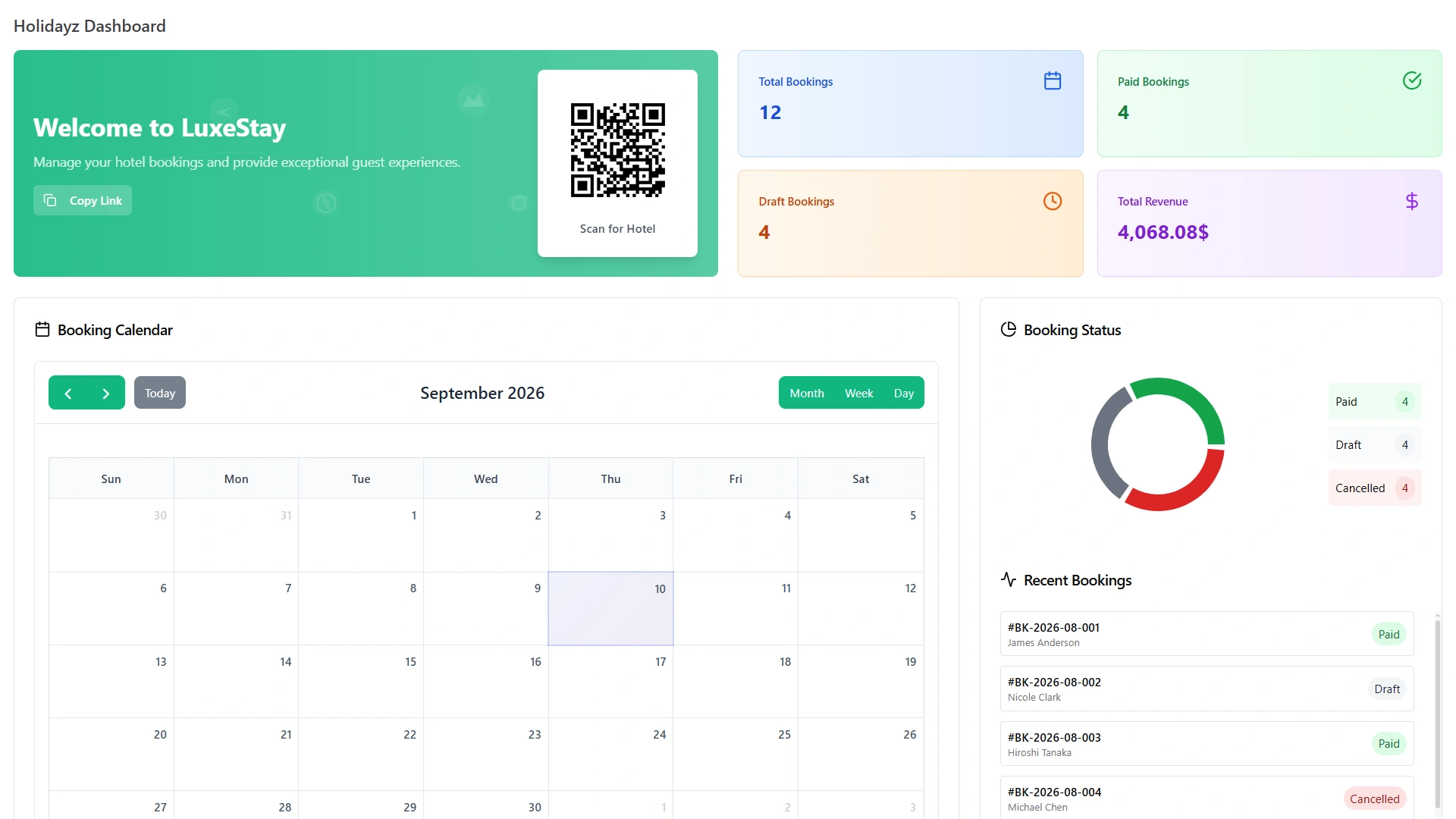Click the Draft status badge for Nicole Clark
Screen dimensions: 1456x819
[x=1387, y=689]
